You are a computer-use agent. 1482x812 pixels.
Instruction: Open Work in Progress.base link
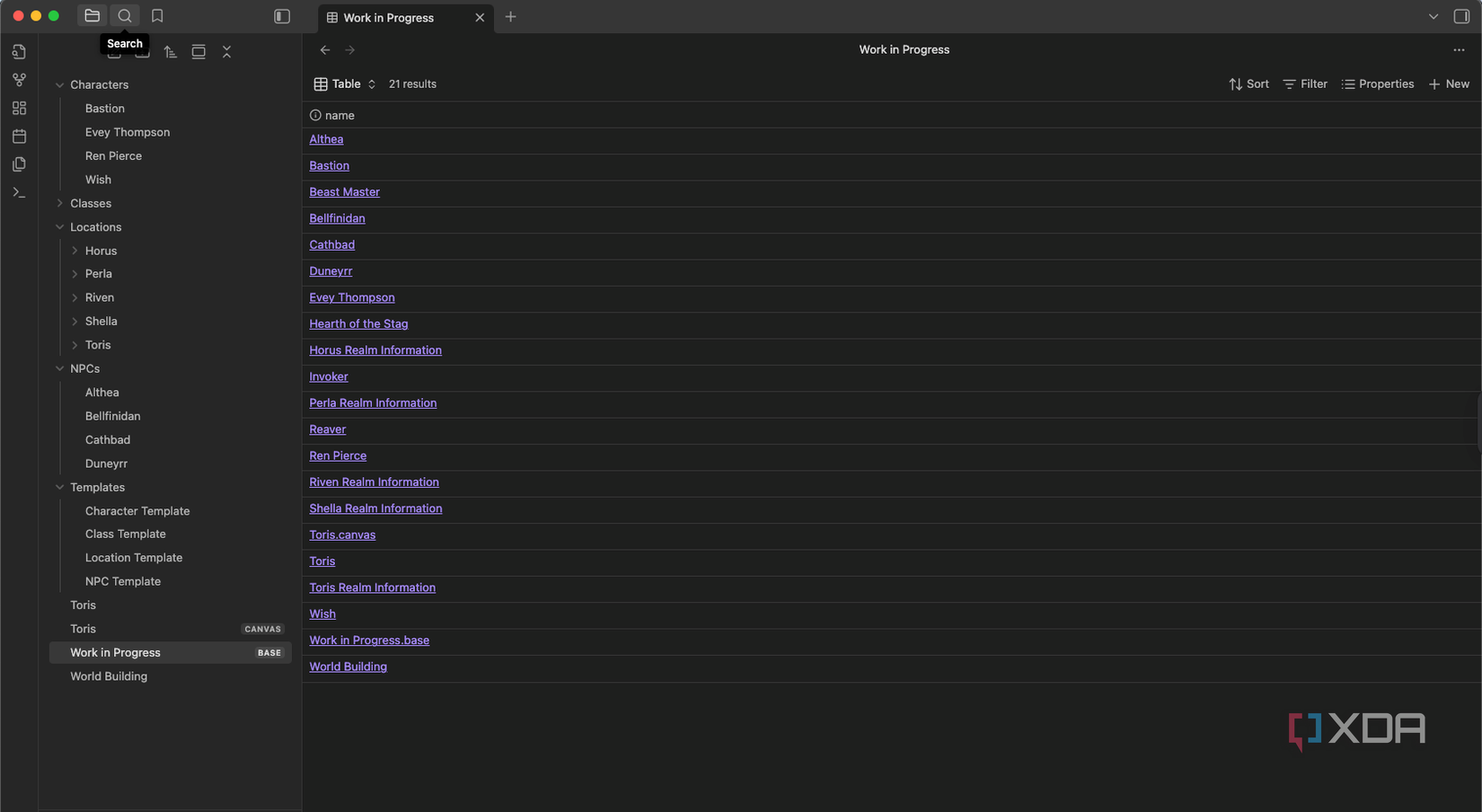click(x=369, y=640)
